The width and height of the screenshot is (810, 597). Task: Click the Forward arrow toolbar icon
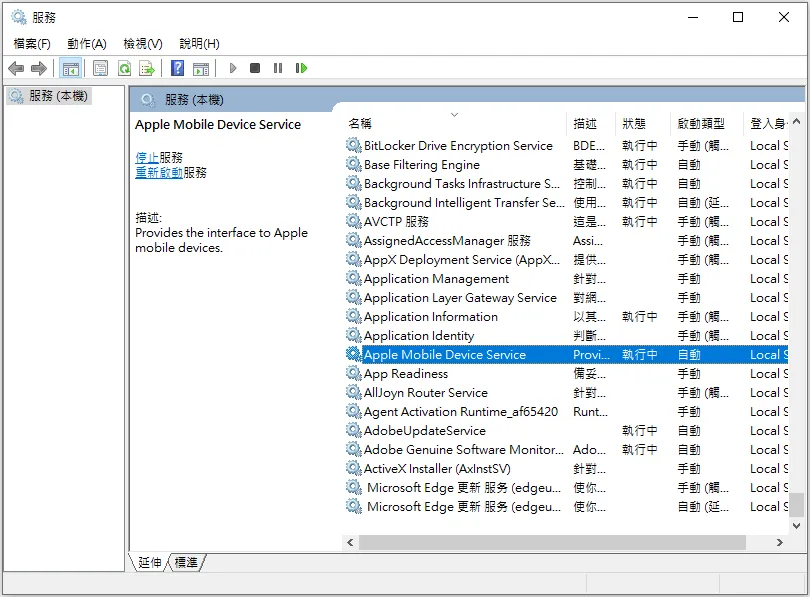[39, 68]
